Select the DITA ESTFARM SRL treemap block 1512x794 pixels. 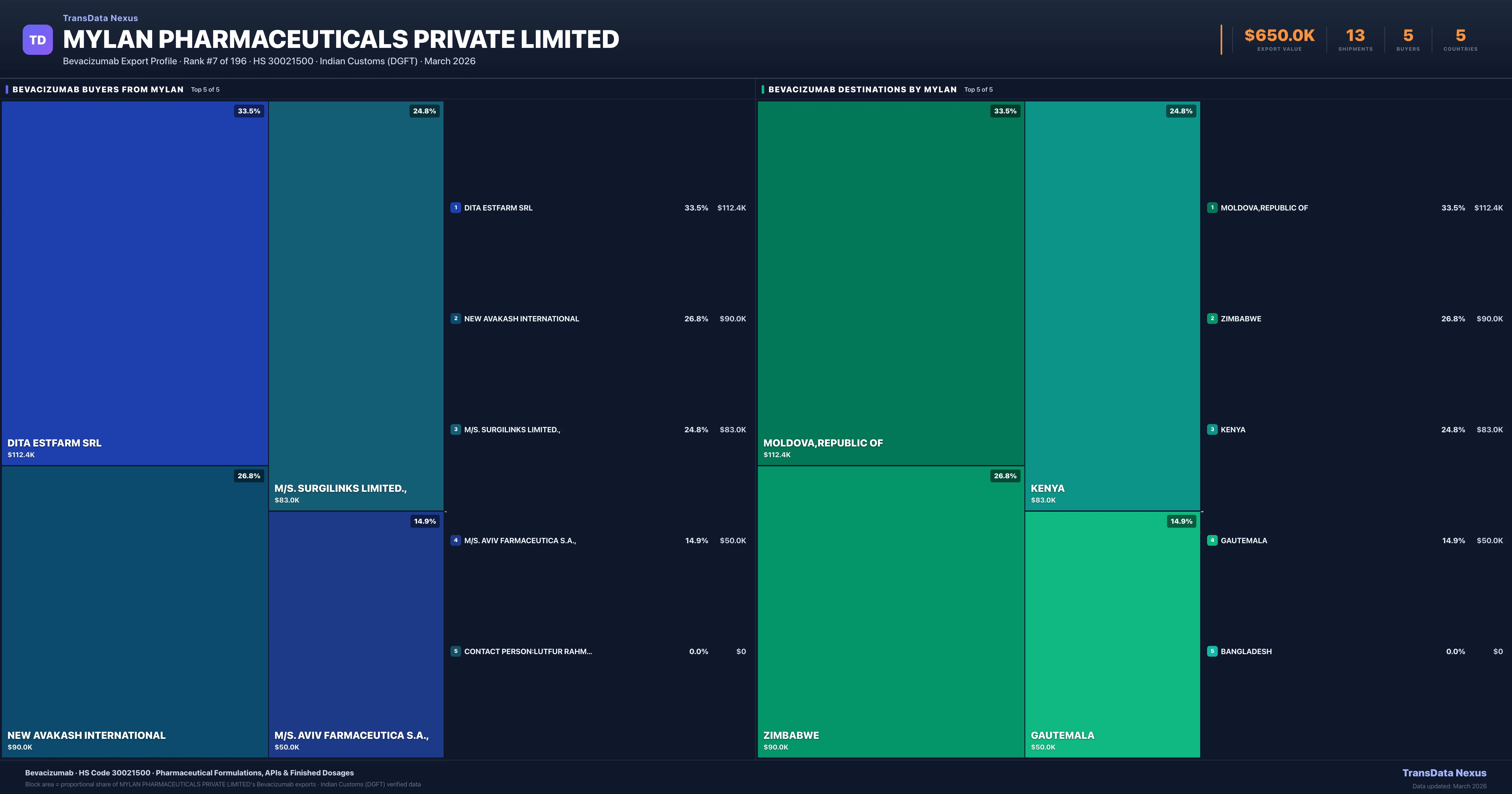point(135,282)
